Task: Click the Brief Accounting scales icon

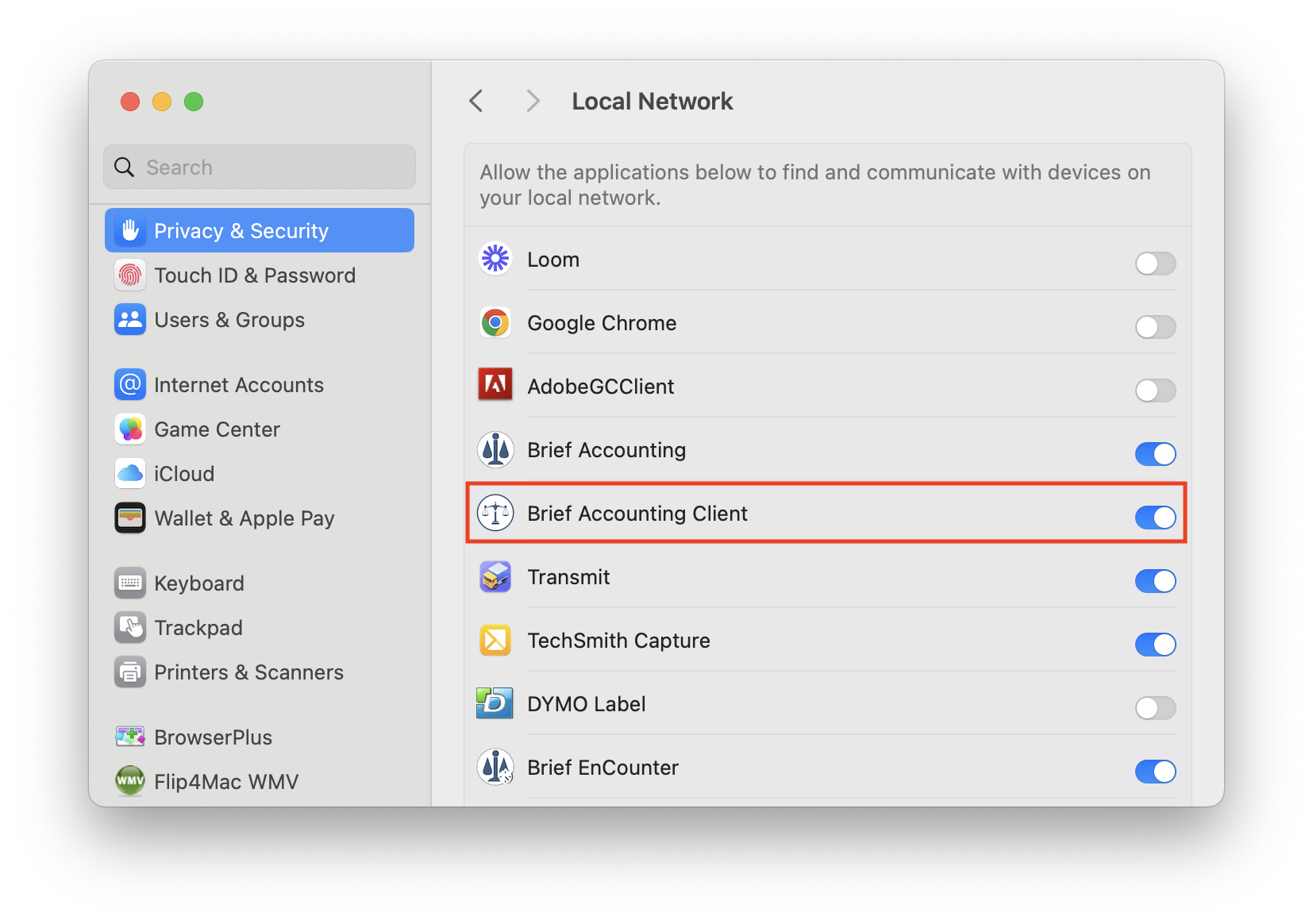Action: [x=495, y=449]
